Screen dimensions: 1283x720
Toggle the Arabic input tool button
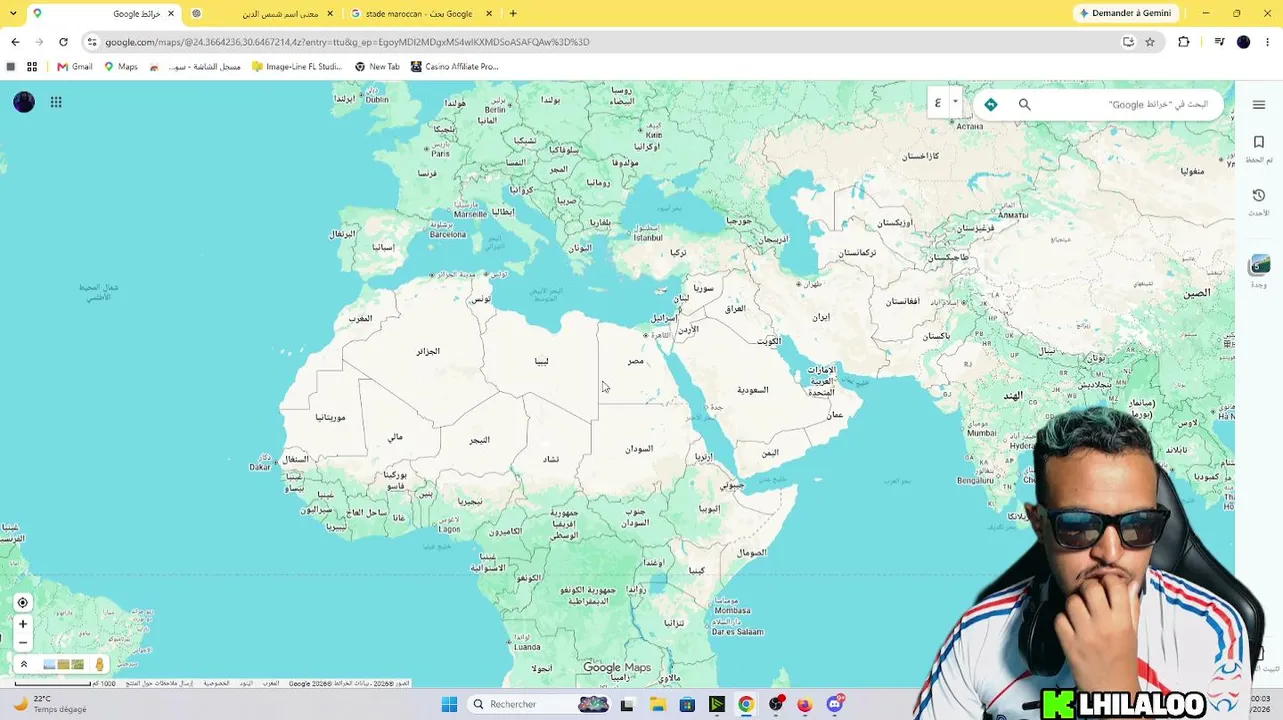[938, 102]
